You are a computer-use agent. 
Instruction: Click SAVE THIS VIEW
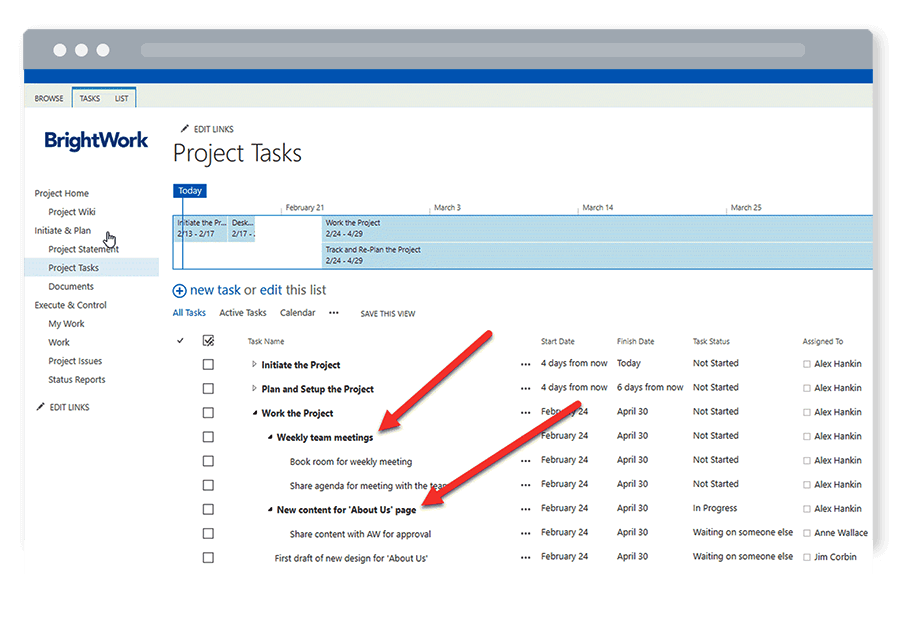tap(387, 314)
